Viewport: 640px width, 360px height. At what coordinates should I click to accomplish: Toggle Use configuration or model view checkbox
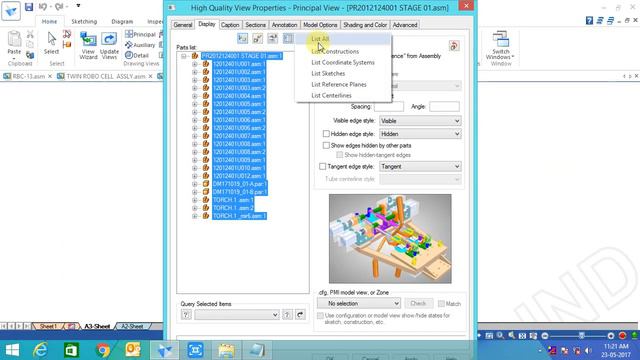320,316
